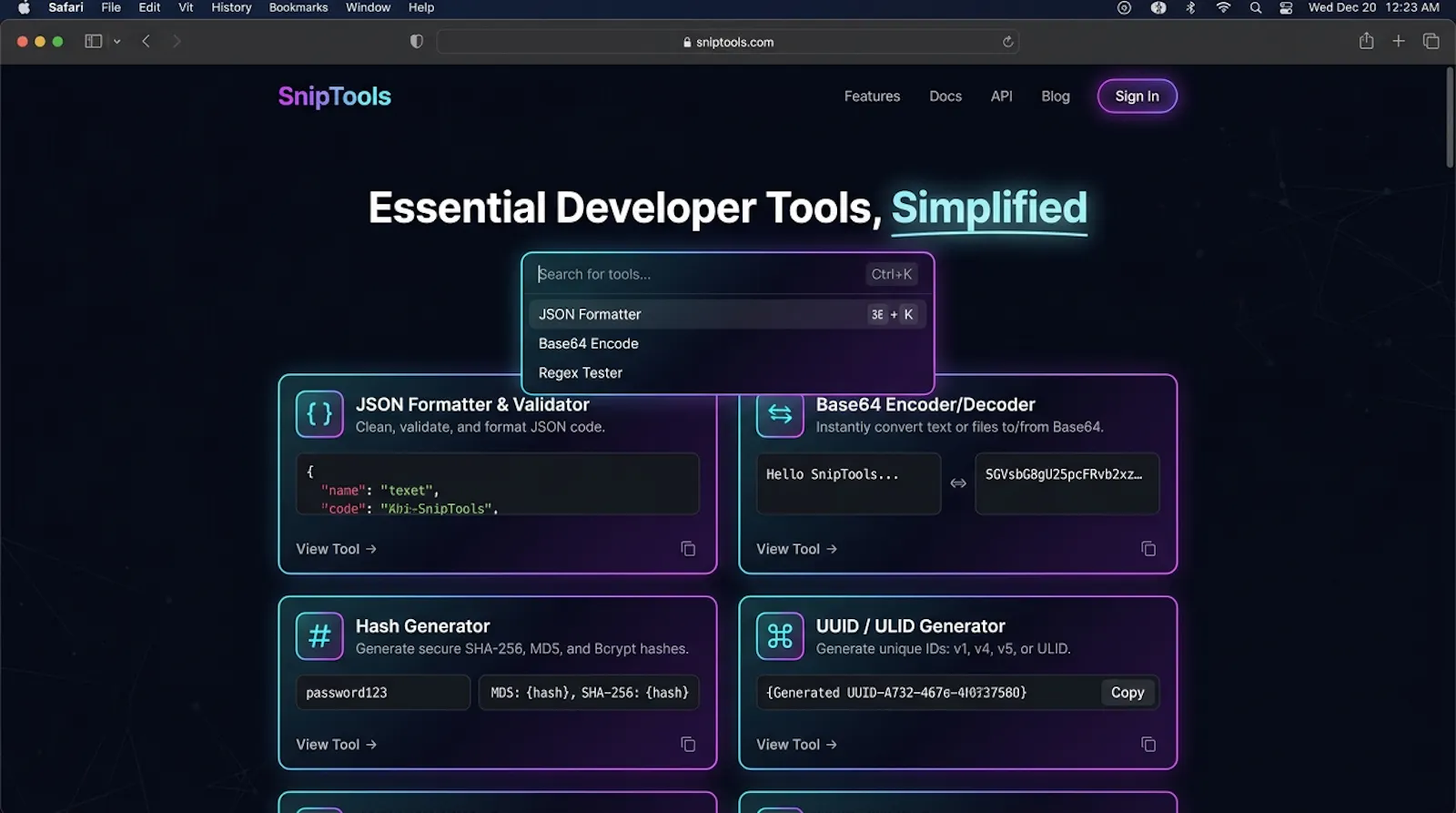The width and height of the screenshot is (1456, 813).
Task: Click the MD5 SHA-256 hash output box
Action: [589, 693]
